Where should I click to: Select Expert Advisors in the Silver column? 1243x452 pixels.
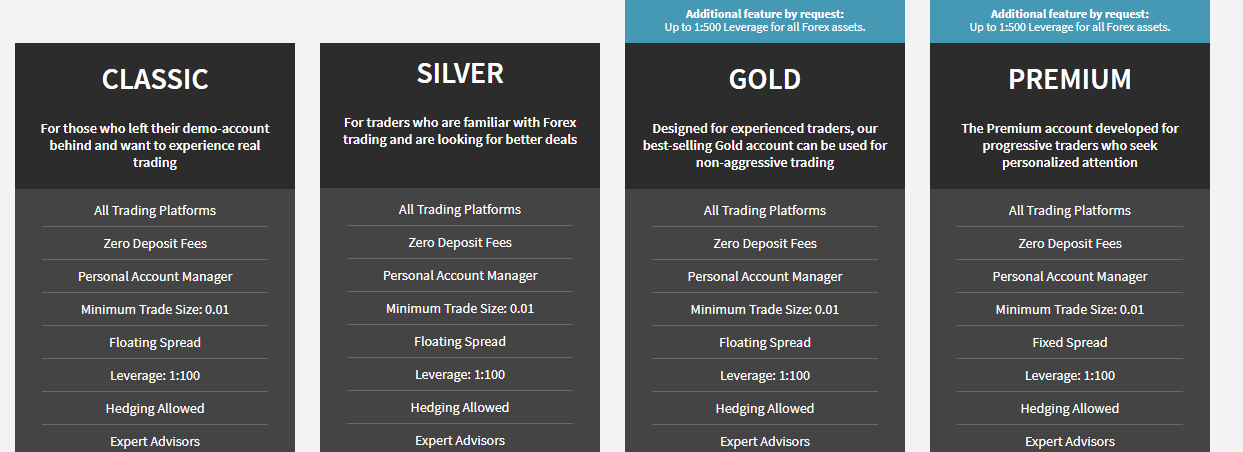[x=460, y=440]
